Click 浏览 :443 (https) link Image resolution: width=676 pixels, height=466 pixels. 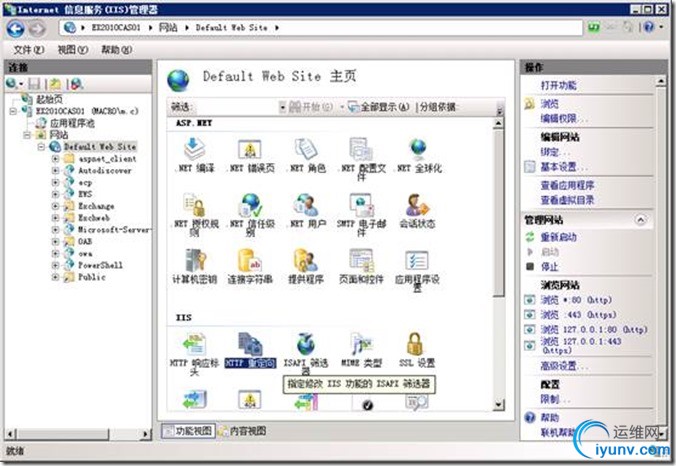point(579,315)
